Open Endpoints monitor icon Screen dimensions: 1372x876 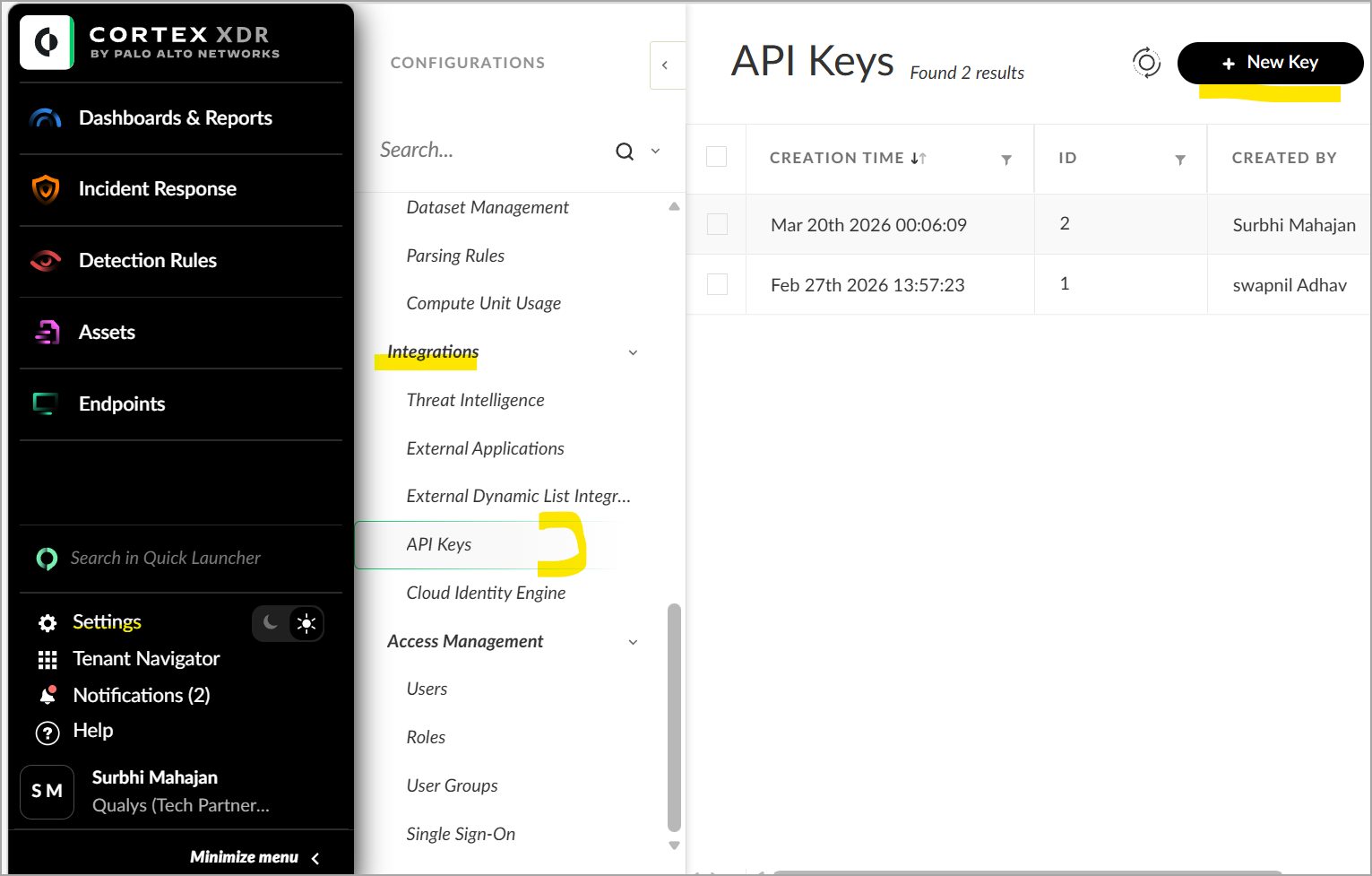(46, 404)
